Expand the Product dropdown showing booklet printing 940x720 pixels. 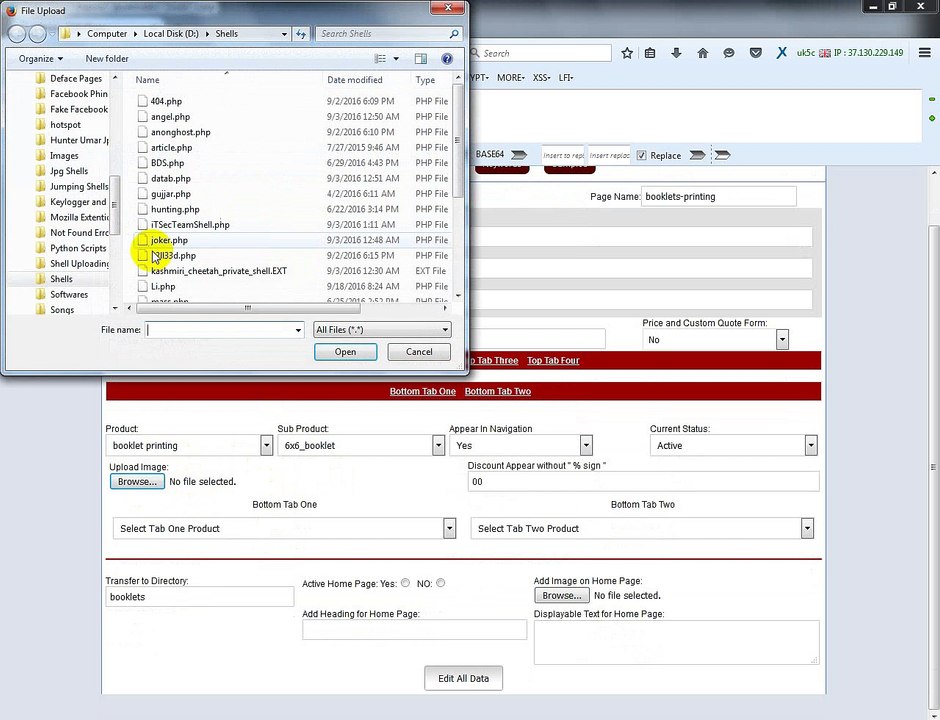point(267,445)
